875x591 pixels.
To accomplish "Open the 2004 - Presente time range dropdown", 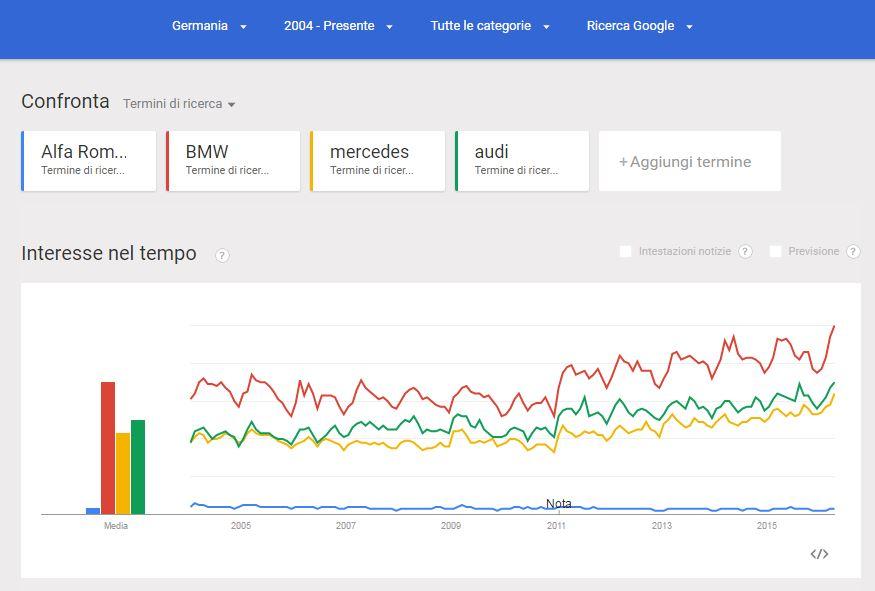I will (x=337, y=26).
